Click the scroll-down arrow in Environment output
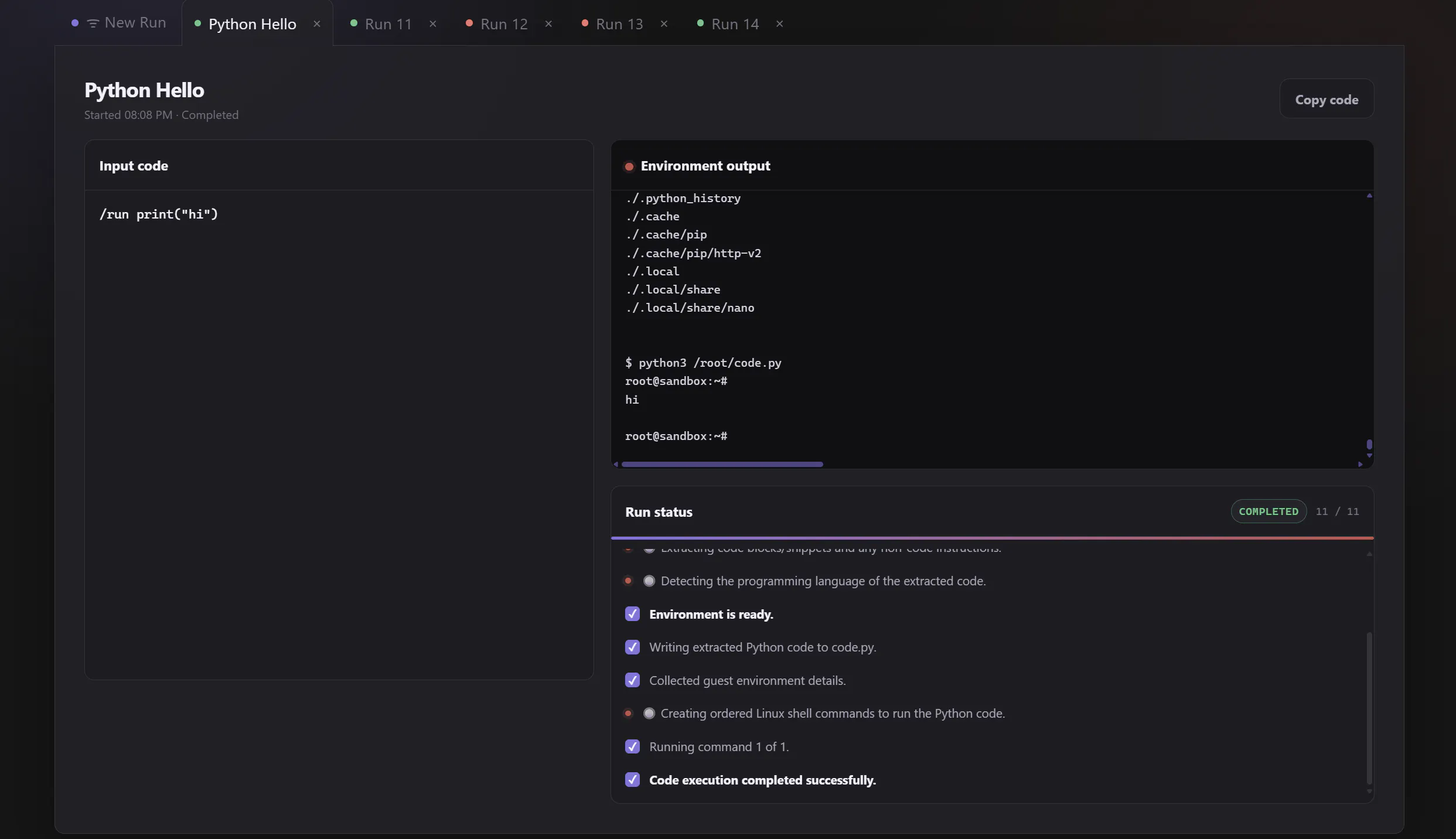 (x=1369, y=456)
